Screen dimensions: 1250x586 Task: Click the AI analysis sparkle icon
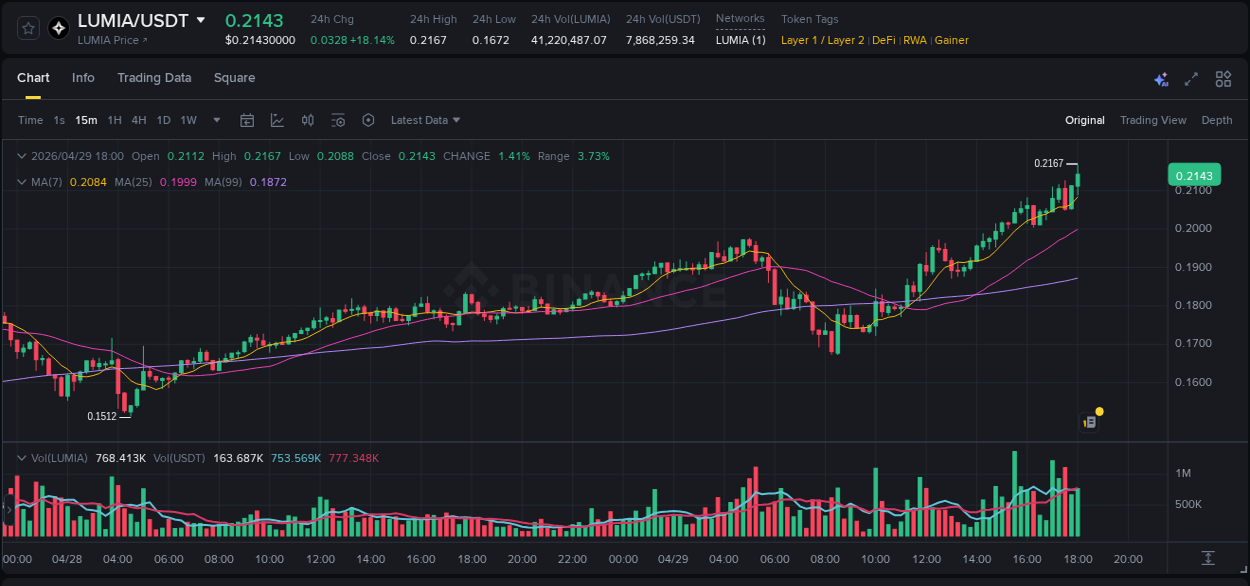click(x=1161, y=79)
